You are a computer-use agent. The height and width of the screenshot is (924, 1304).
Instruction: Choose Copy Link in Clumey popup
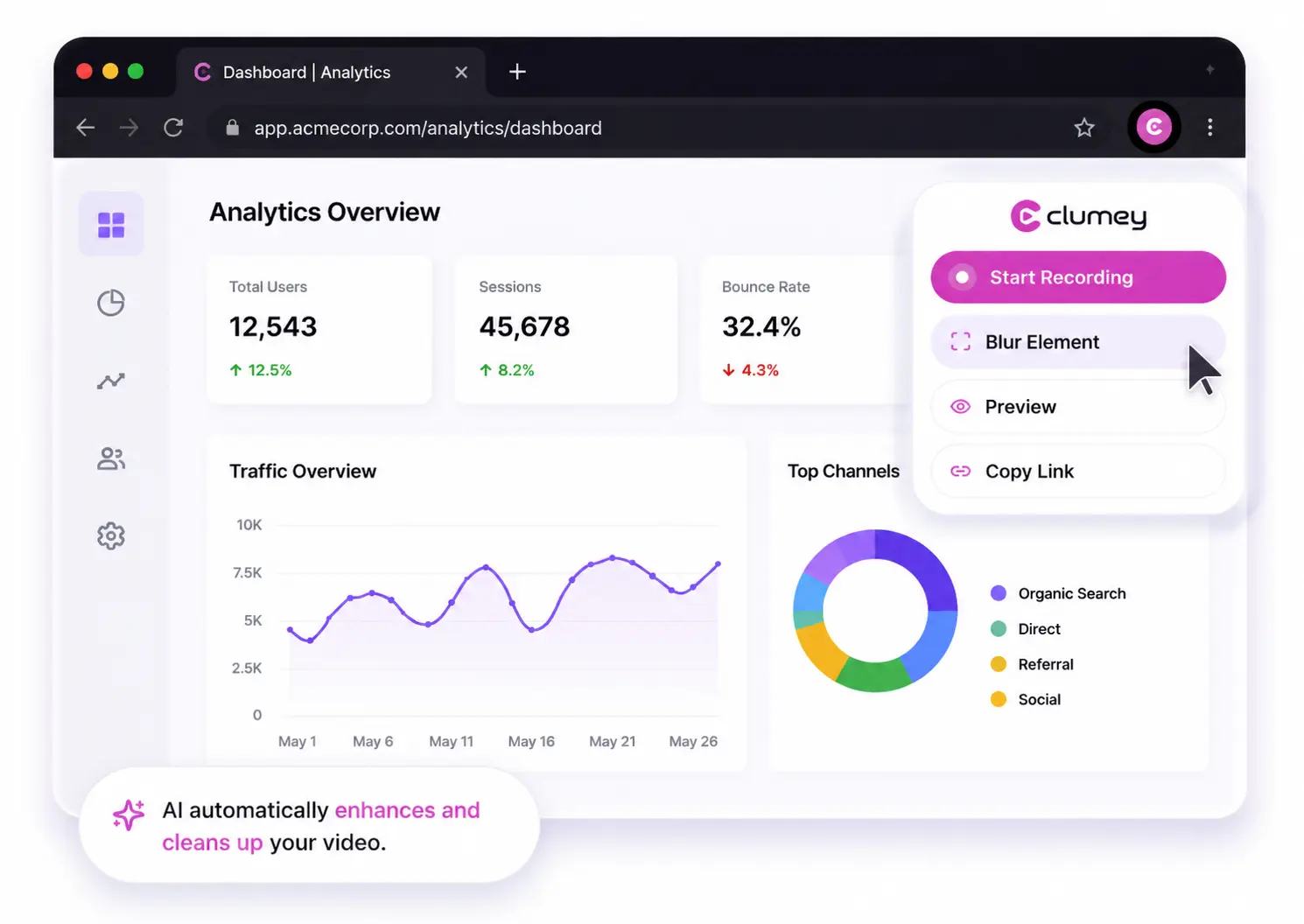click(x=1078, y=472)
